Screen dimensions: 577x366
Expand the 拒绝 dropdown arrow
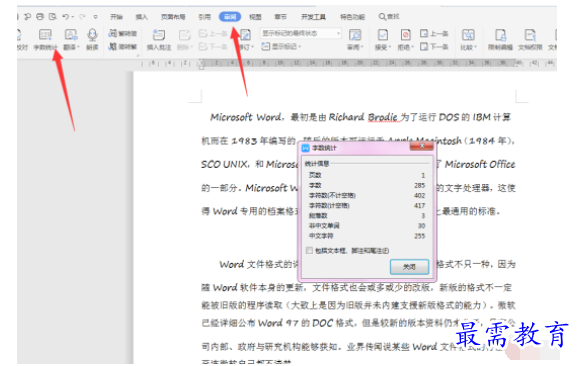pos(413,47)
